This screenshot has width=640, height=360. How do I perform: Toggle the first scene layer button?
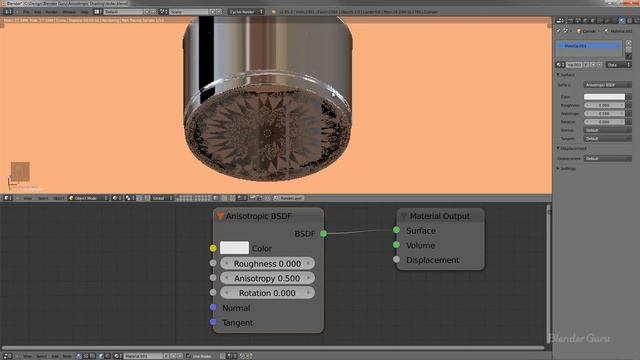pos(178,197)
